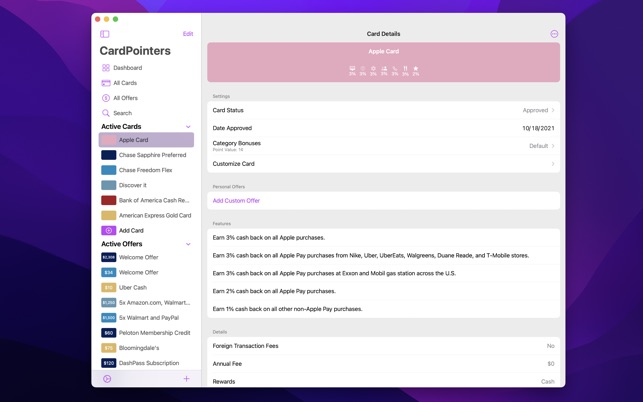This screenshot has height=402, width=643.
Task: Click the $60 Peloton offer badge
Action: click(109, 333)
